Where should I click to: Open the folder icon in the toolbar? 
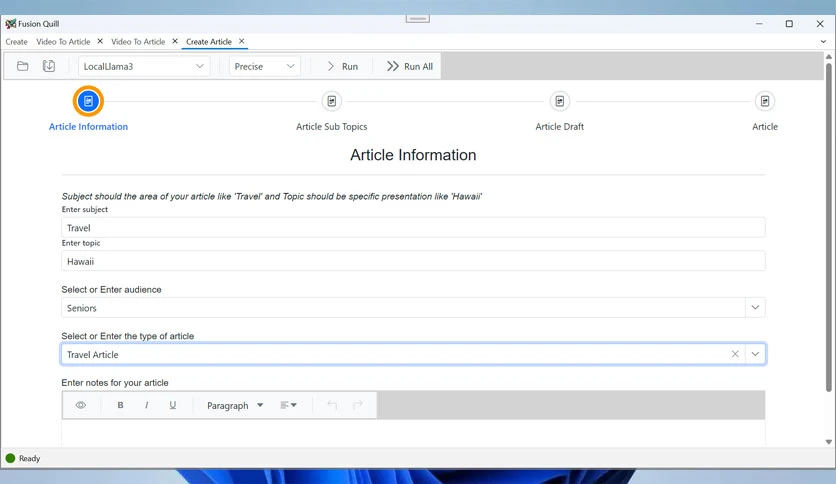[x=22, y=66]
